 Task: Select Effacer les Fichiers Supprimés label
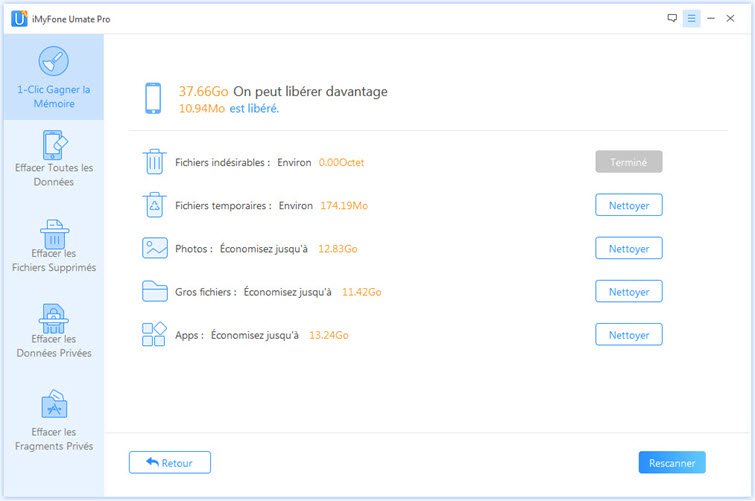[54, 260]
